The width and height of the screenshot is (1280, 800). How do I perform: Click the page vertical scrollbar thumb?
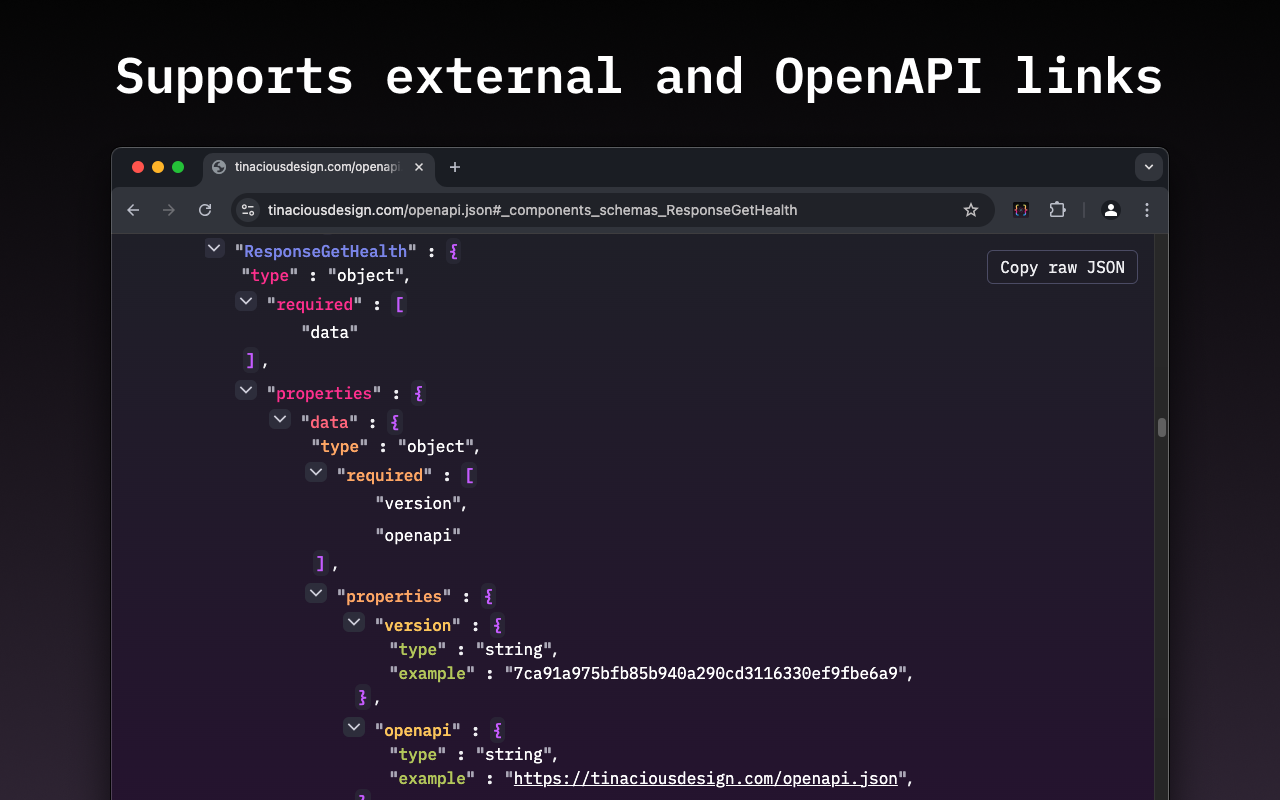point(1162,428)
